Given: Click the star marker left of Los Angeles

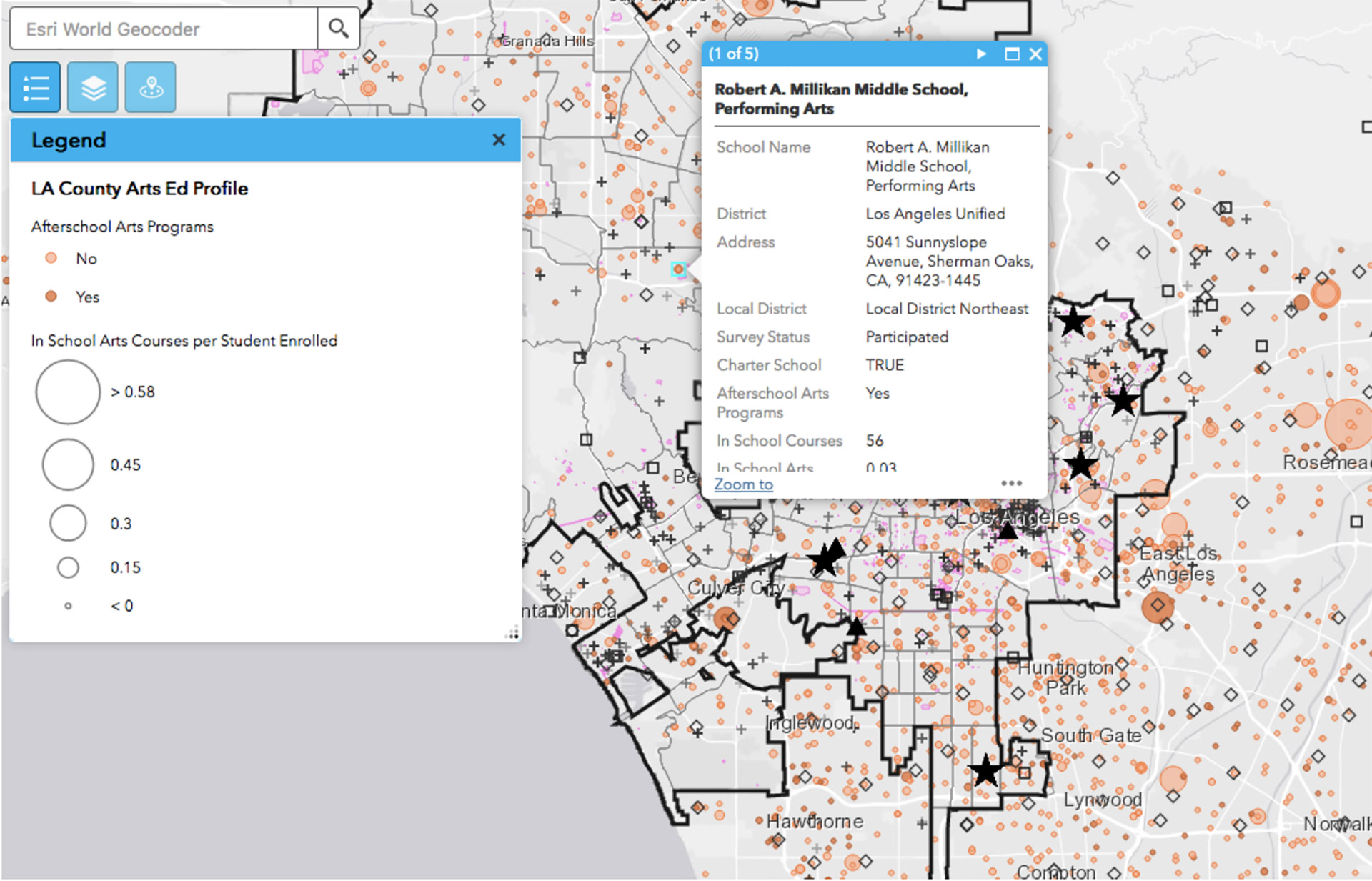Looking at the screenshot, I should [825, 560].
